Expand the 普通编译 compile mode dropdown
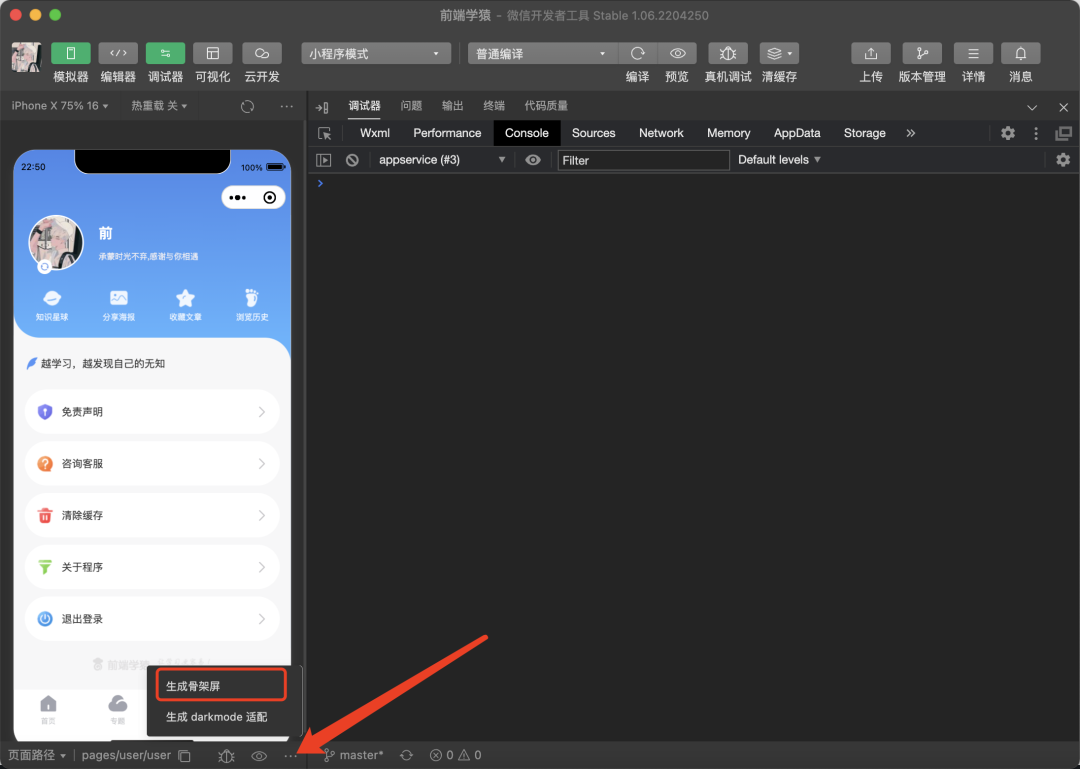Screen dimensions: 1080x769 point(541,54)
